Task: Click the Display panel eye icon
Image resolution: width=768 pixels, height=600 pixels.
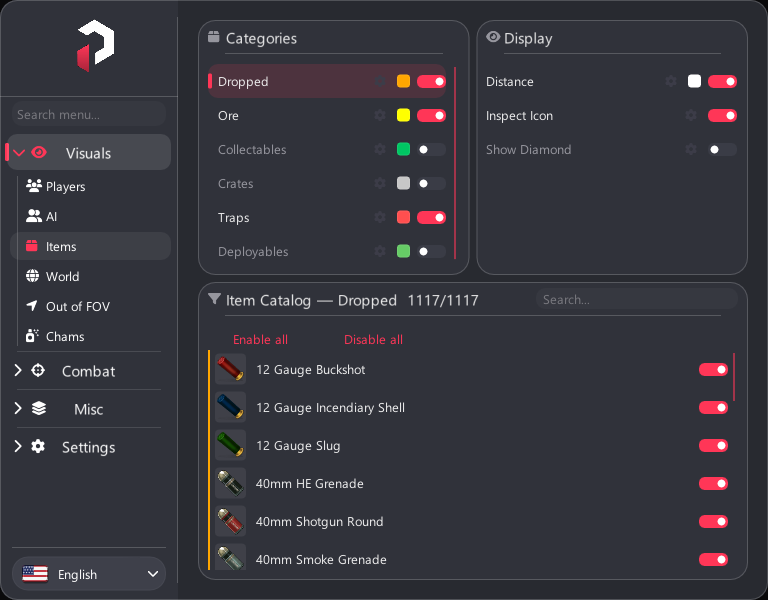Action: 493,37
